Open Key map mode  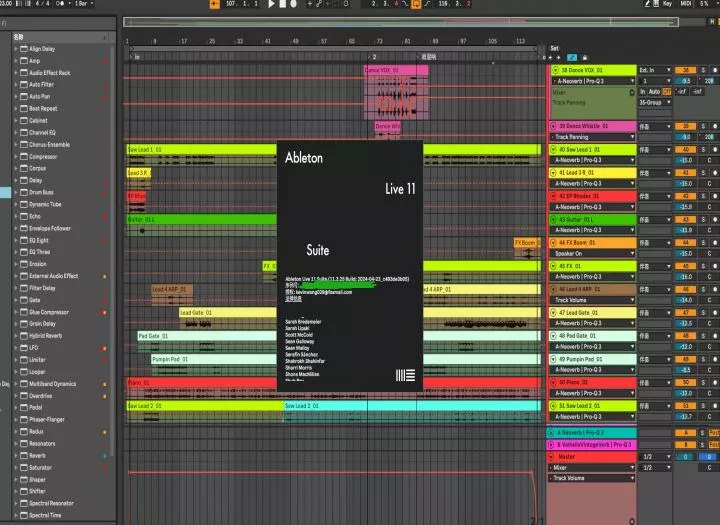click(x=667, y=4)
